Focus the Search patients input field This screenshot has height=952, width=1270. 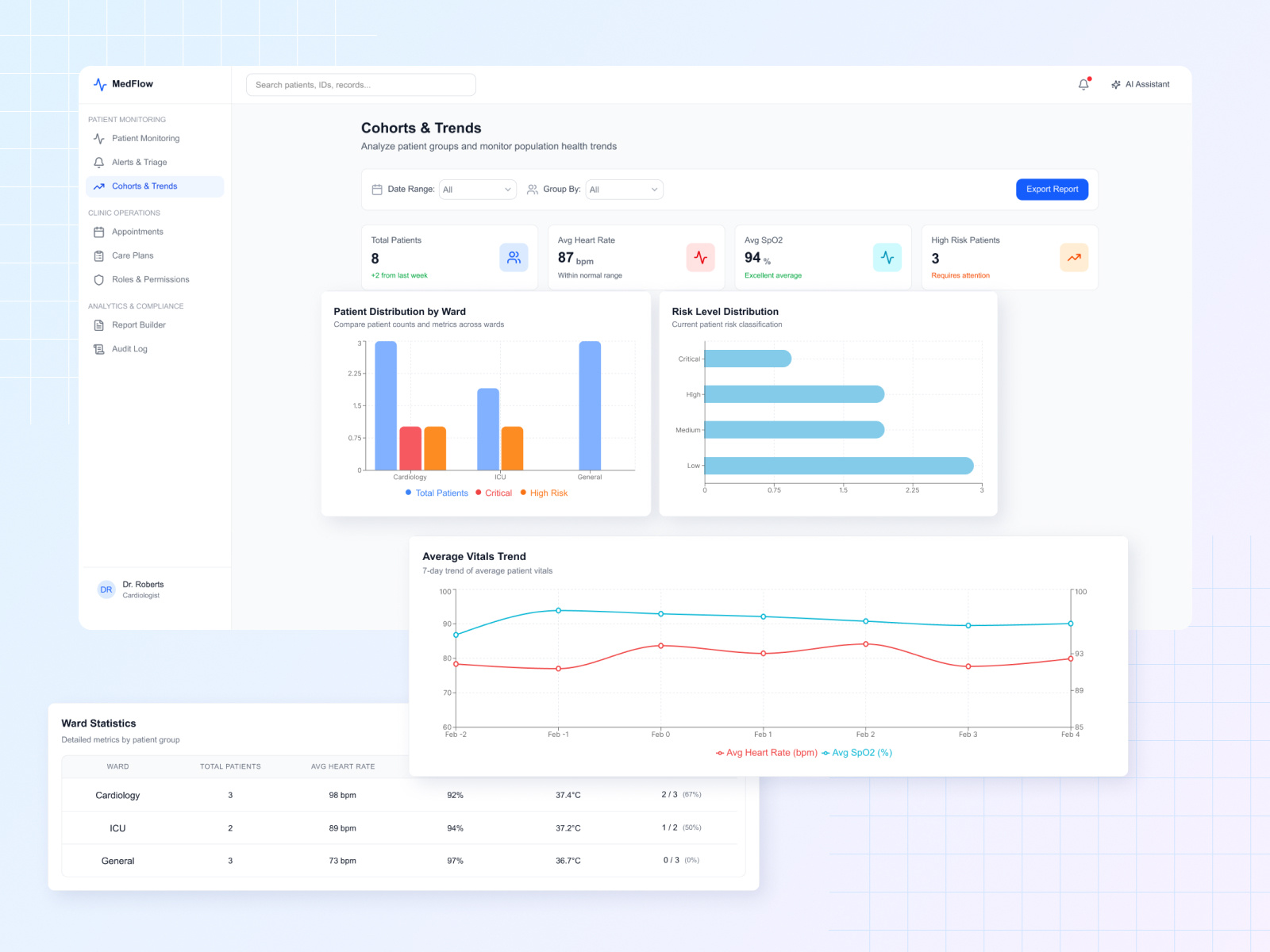click(361, 85)
